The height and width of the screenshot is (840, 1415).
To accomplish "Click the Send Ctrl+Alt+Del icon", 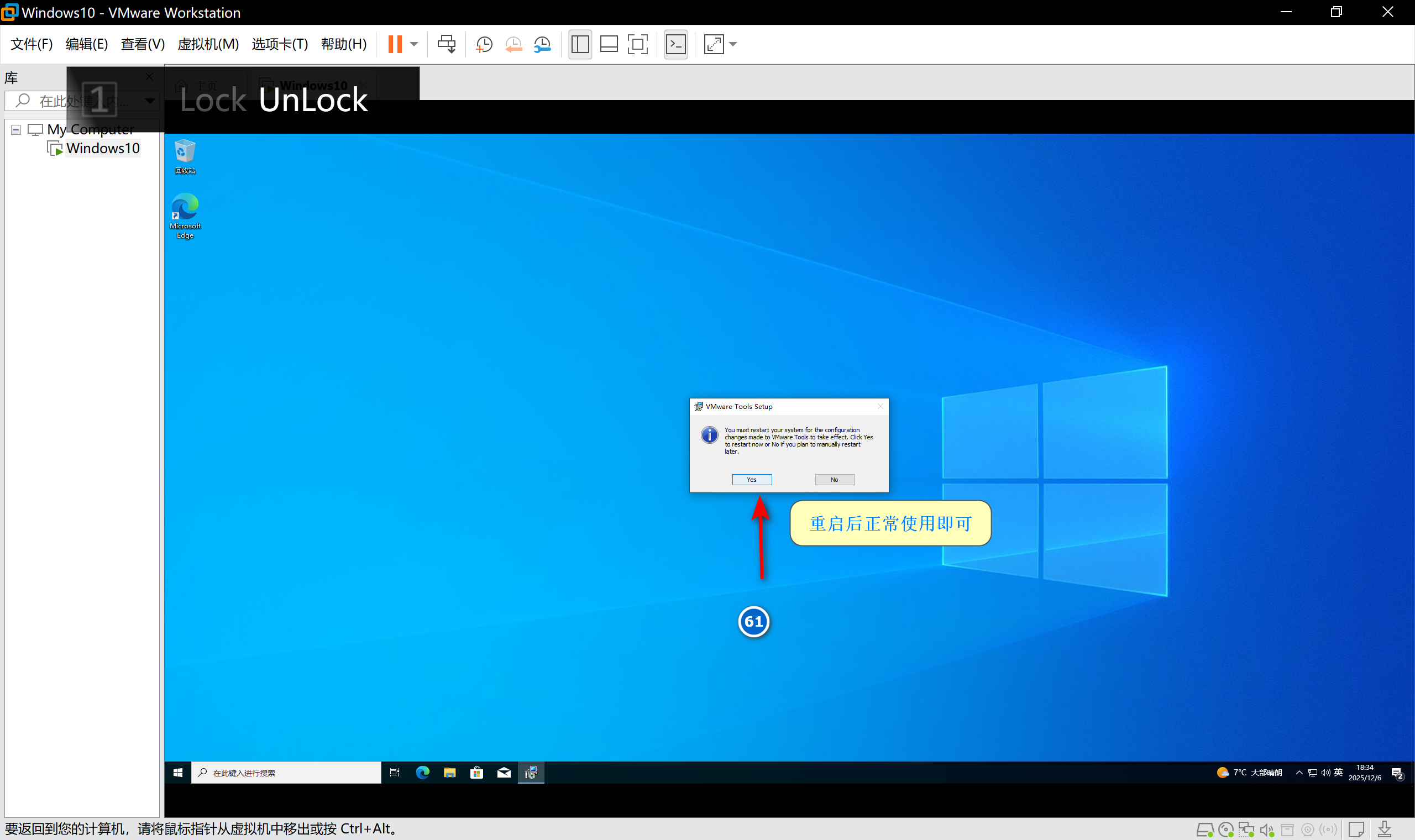I will coord(447,44).
